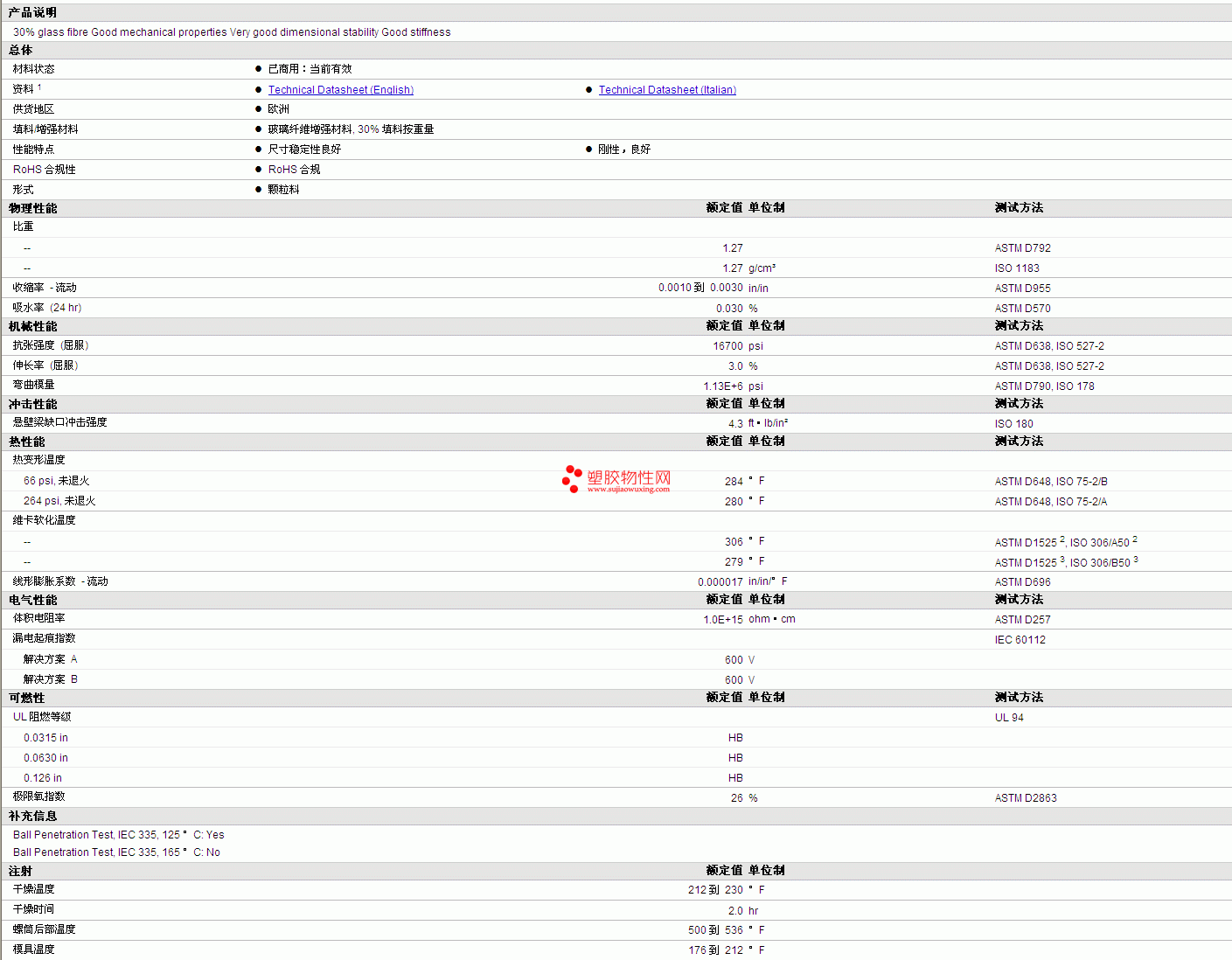Click the UL 94 test method text

(x=1009, y=718)
